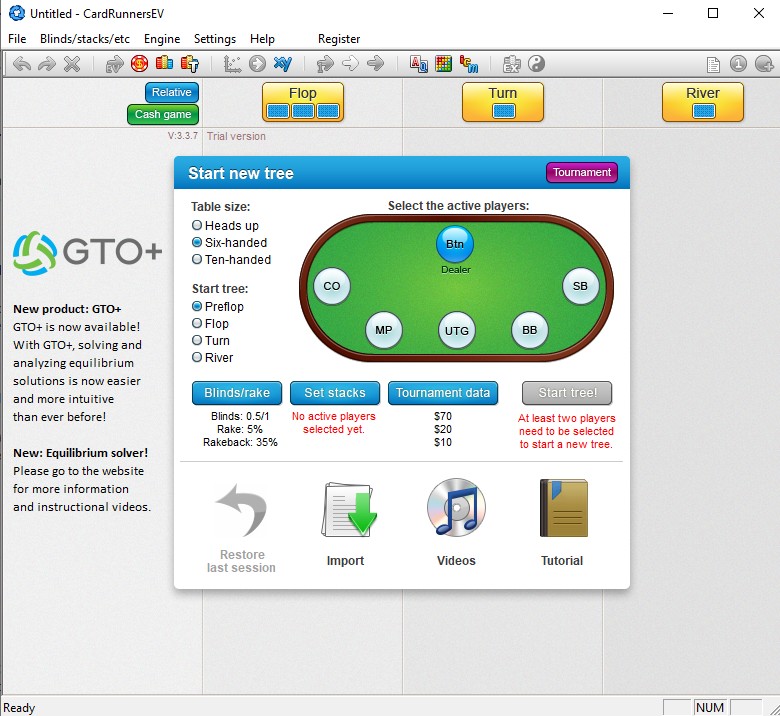Click the circled number 1 icon
Screen dimensions: 780x716
coord(738,64)
